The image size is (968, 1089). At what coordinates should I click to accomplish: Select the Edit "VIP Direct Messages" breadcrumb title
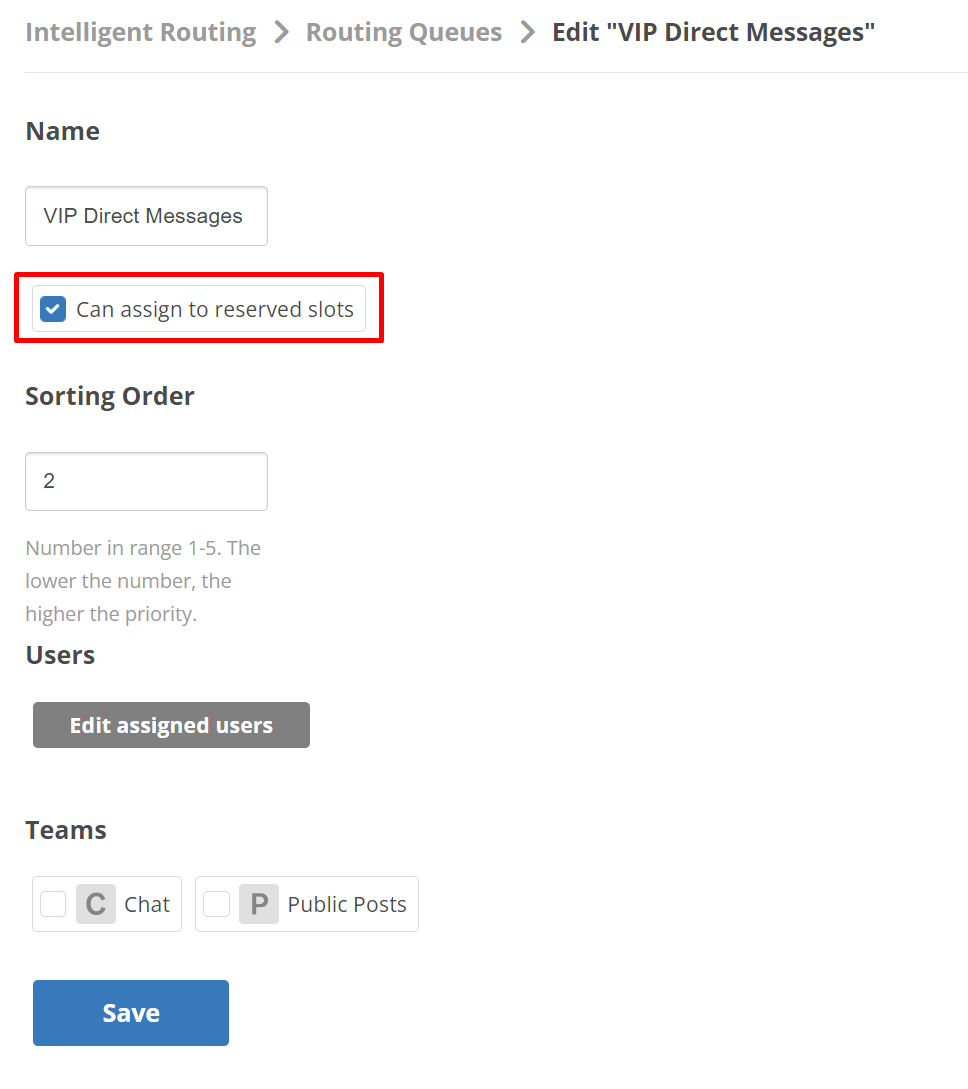tap(713, 33)
